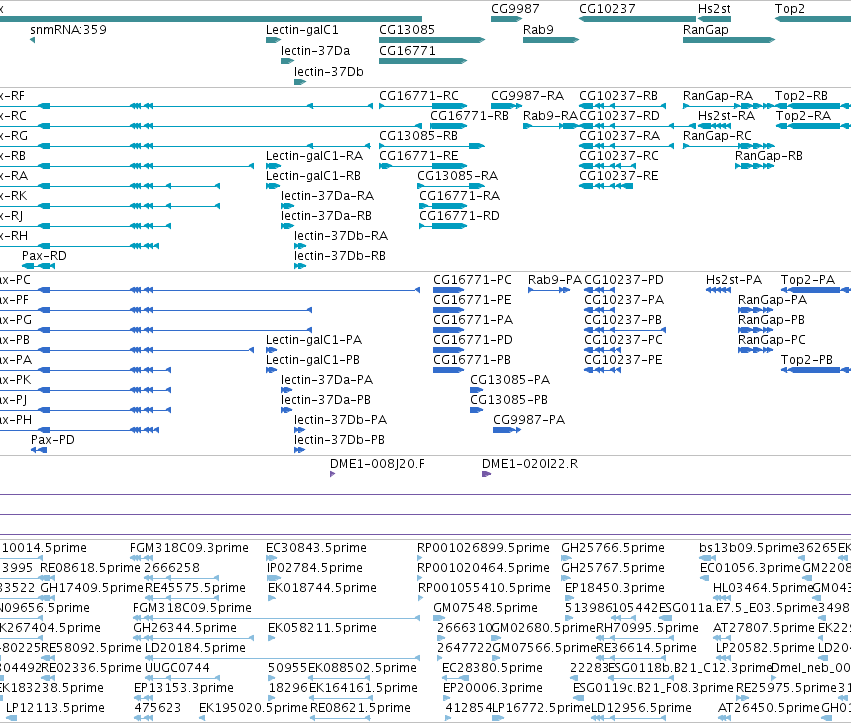The height and width of the screenshot is (723, 851).
Task: Open EST FGM318C09.3prime
Action: click(142, 558)
